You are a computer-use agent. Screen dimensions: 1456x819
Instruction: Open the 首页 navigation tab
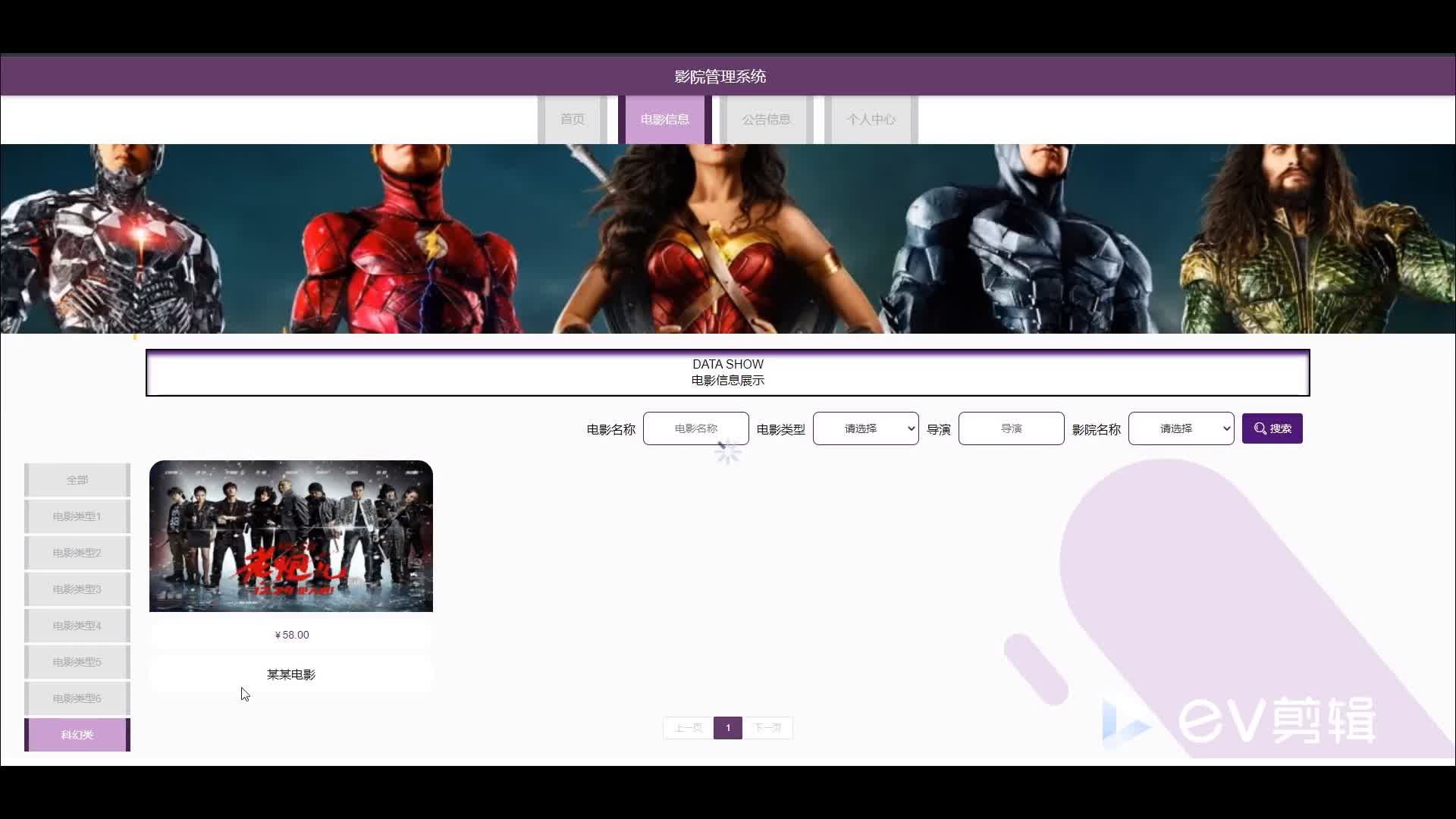573,119
